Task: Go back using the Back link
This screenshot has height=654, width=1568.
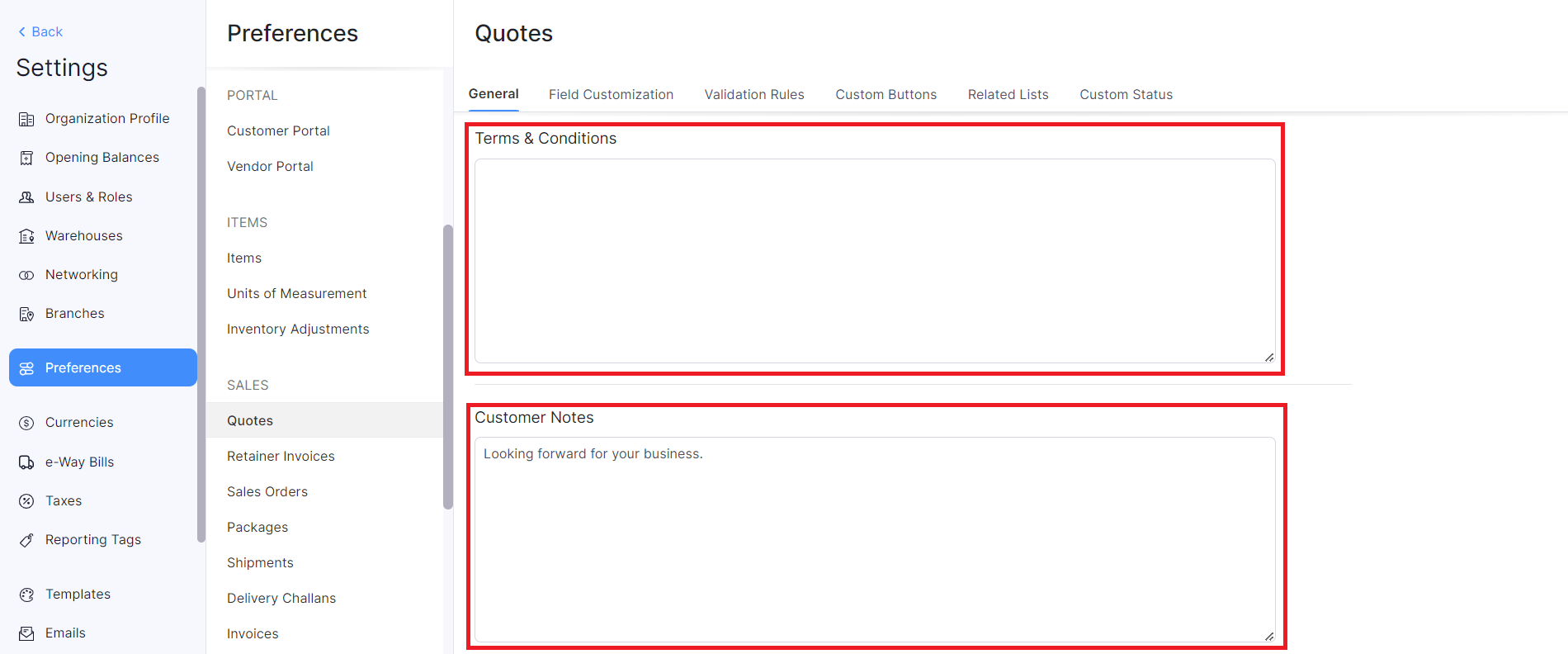Action: (x=40, y=31)
